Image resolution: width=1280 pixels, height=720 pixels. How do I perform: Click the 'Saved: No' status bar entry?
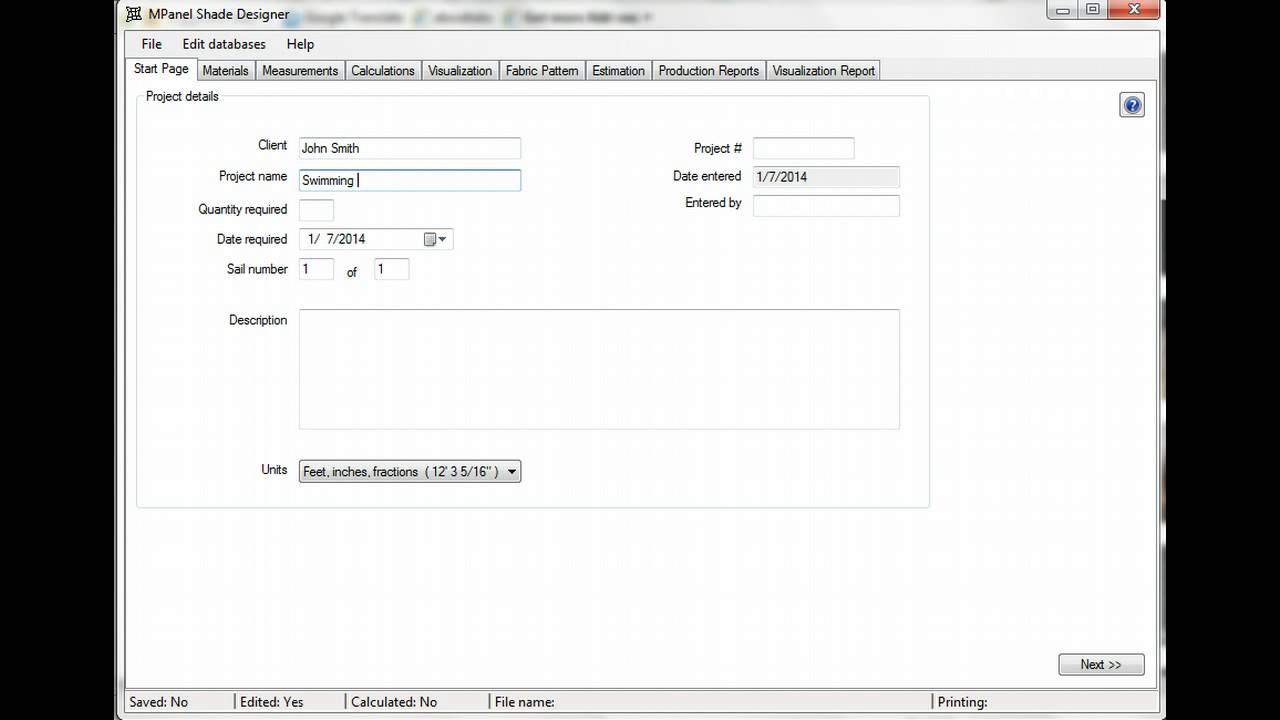(159, 702)
